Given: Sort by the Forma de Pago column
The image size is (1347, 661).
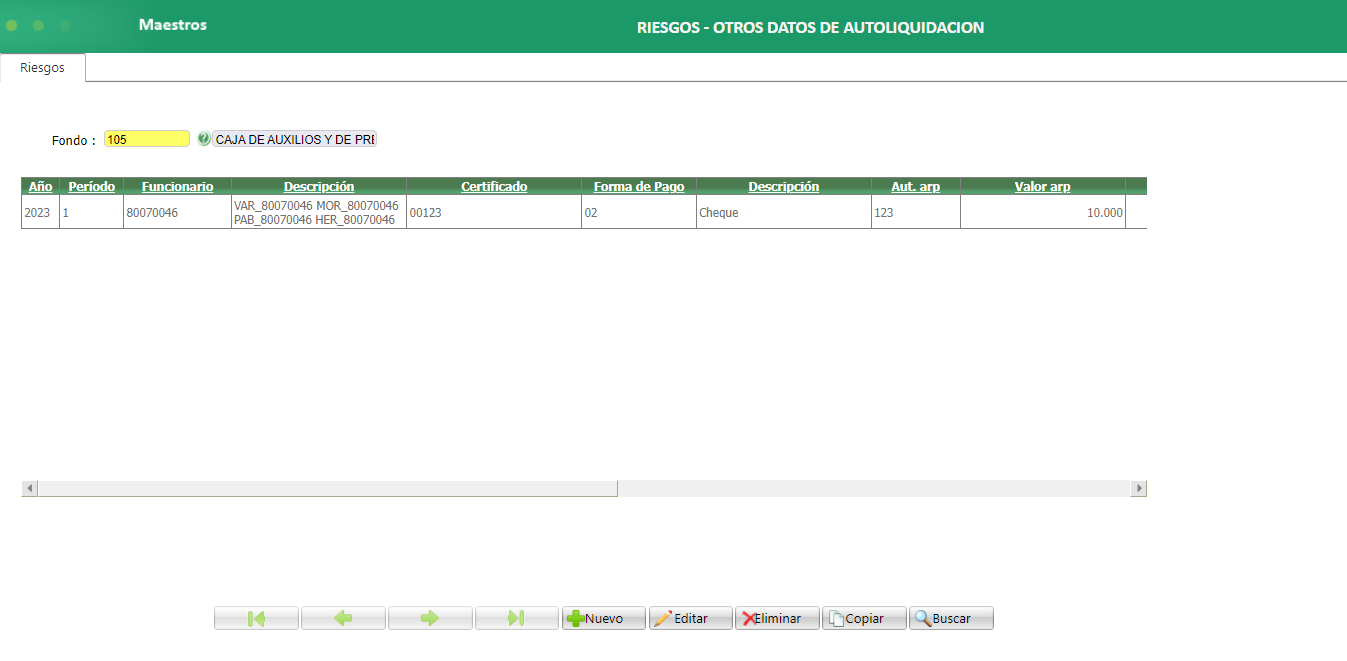Looking at the screenshot, I should coord(639,186).
